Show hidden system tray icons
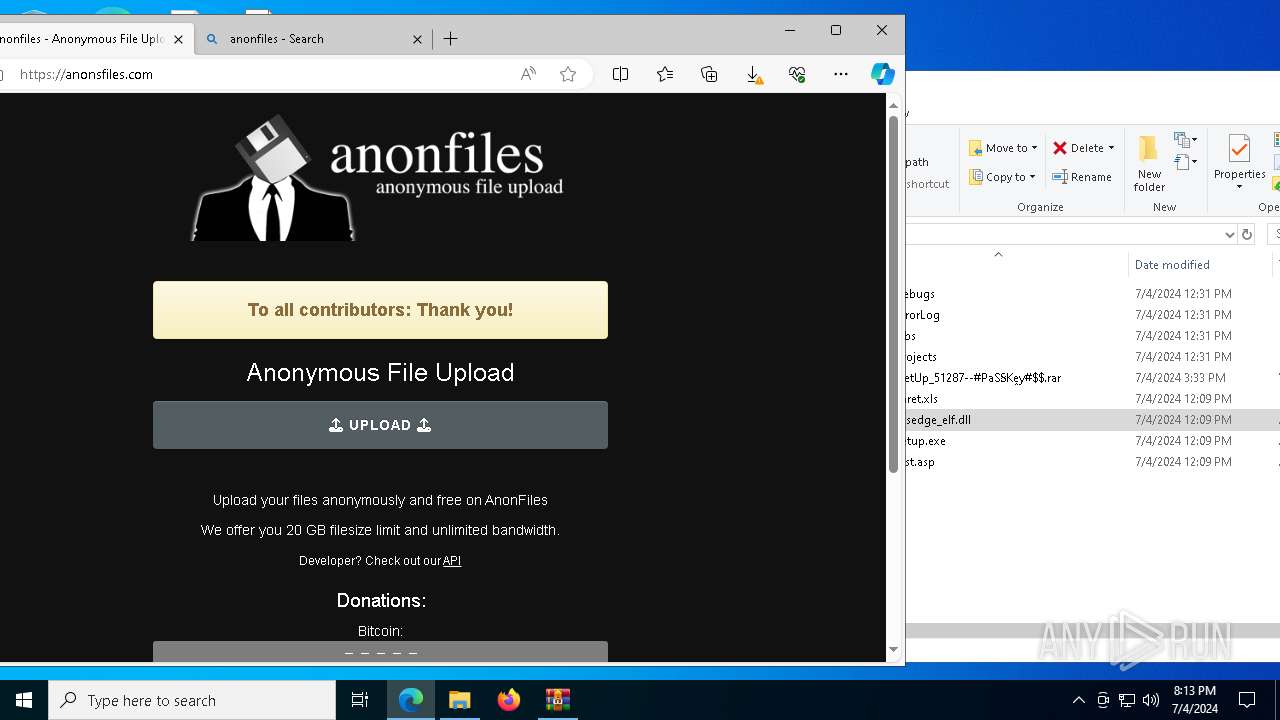Screen dimensions: 1280x720 pyautogui.click(x=1078, y=700)
